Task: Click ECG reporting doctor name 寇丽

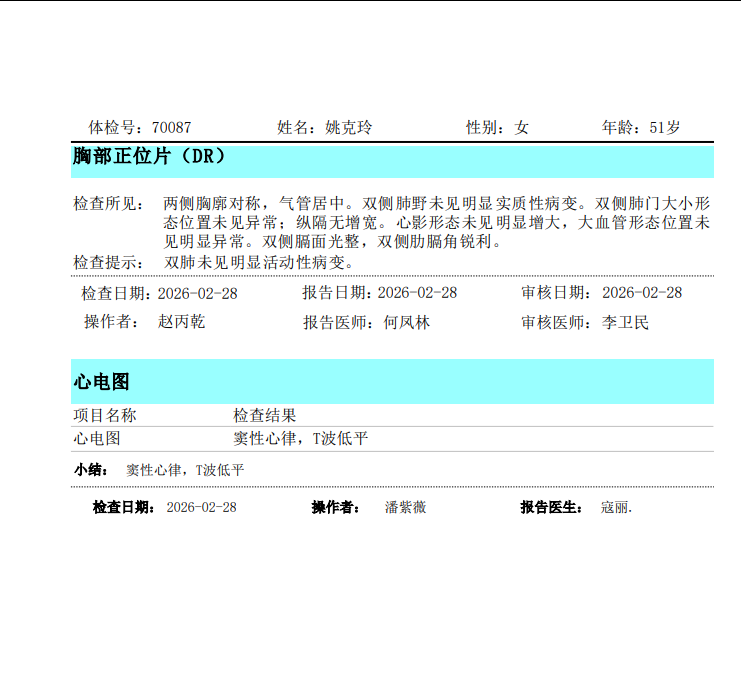Action: click(616, 507)
